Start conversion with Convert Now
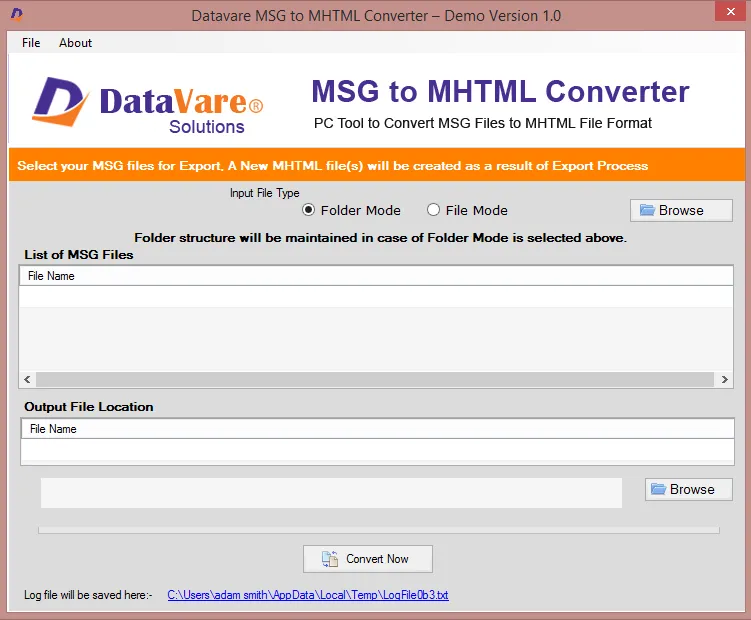 coord(368,559)
